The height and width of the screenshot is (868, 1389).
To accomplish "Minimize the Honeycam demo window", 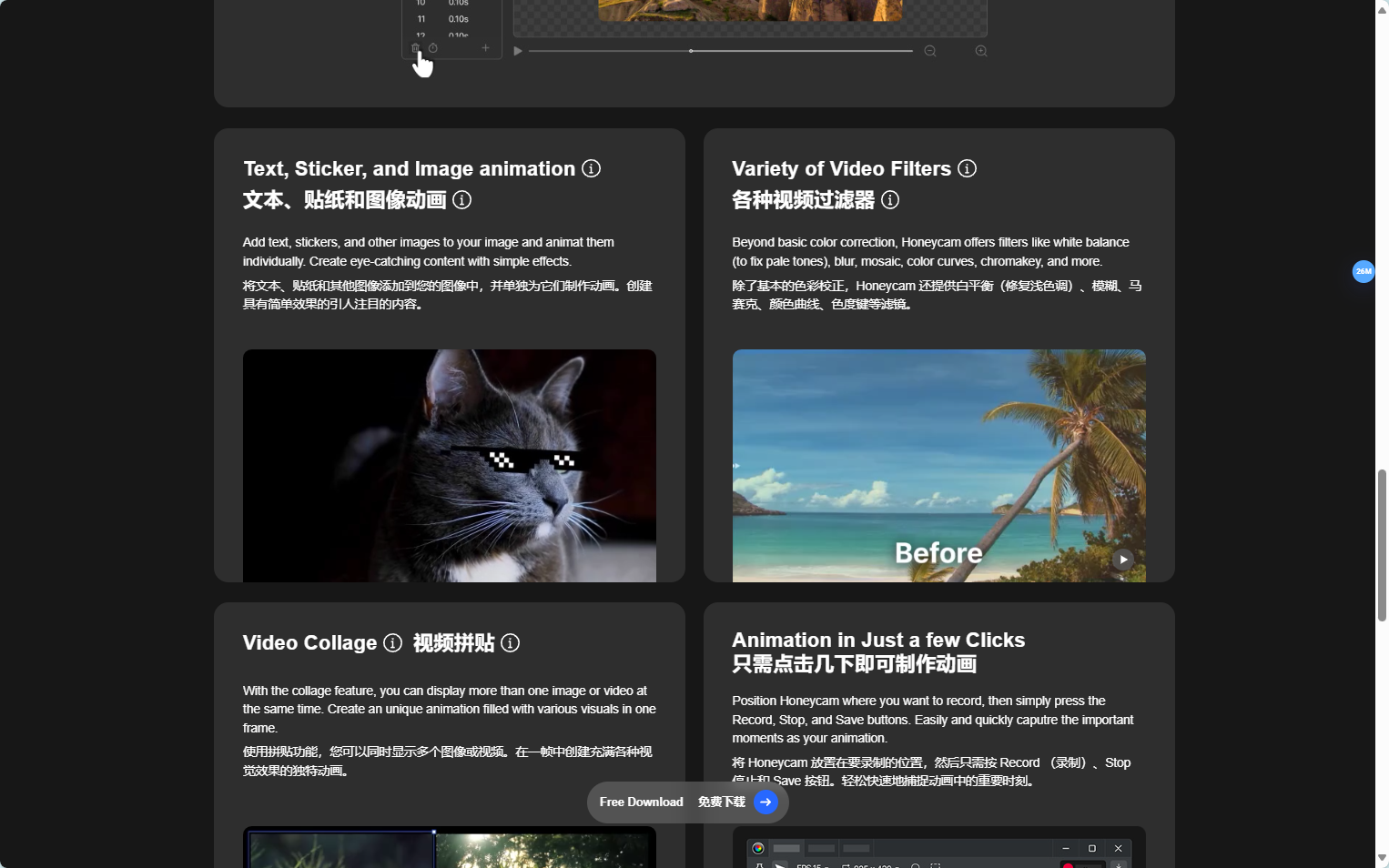I will pos(1066,848).
